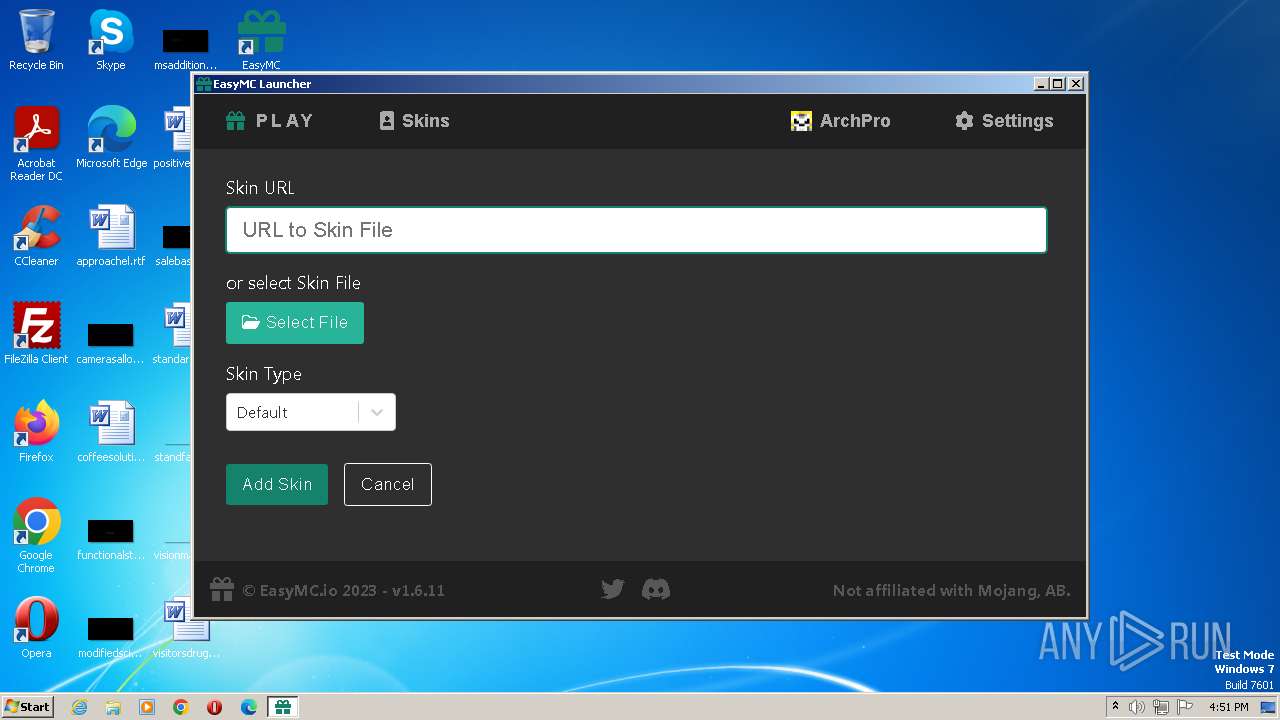This screenshot has width=1280, height=720.
Task: Open the ArchPro account menu
Action: coord(840,121)
